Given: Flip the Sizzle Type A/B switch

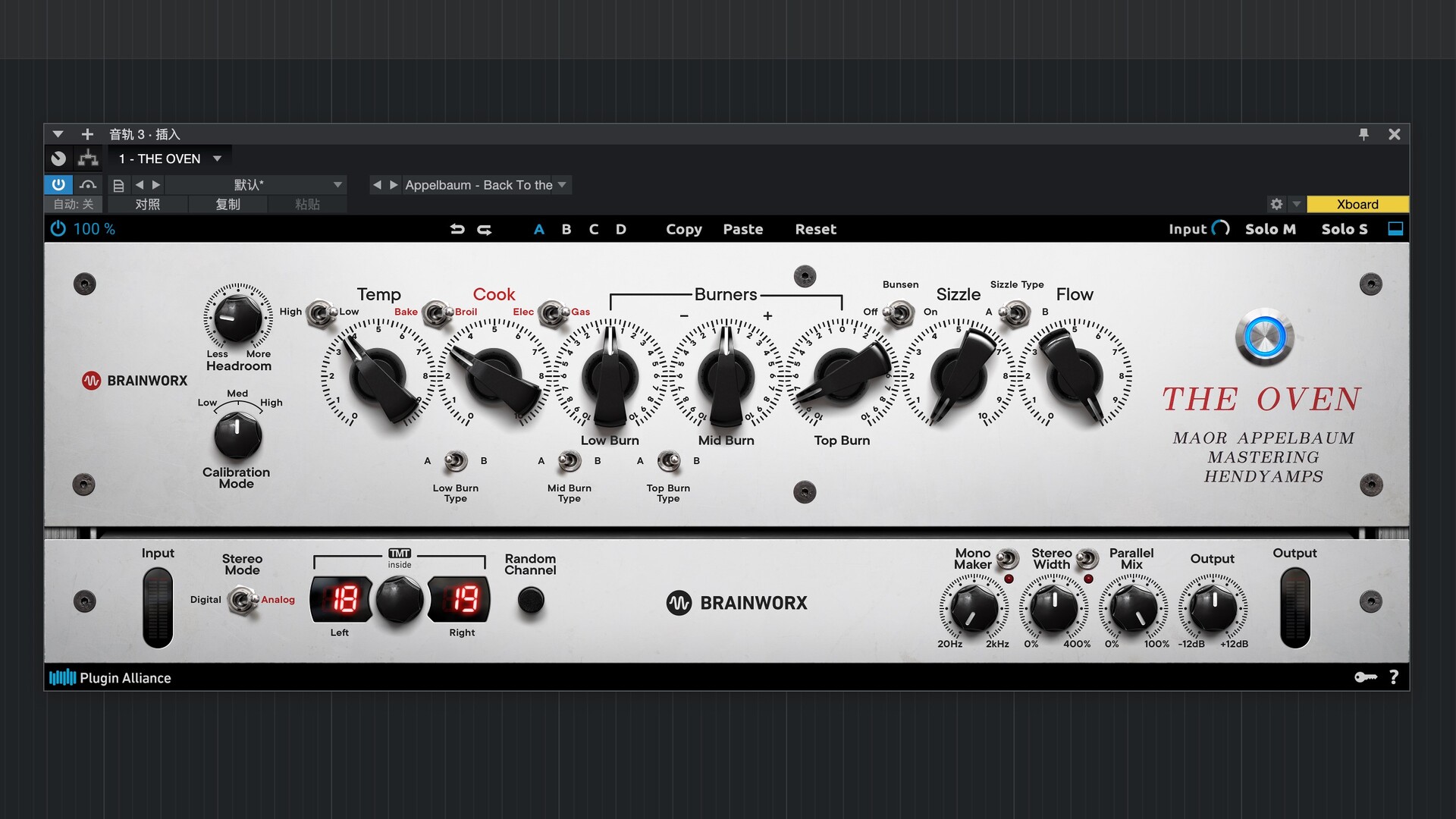Looking at the screenshot, I should point(1015,312).
